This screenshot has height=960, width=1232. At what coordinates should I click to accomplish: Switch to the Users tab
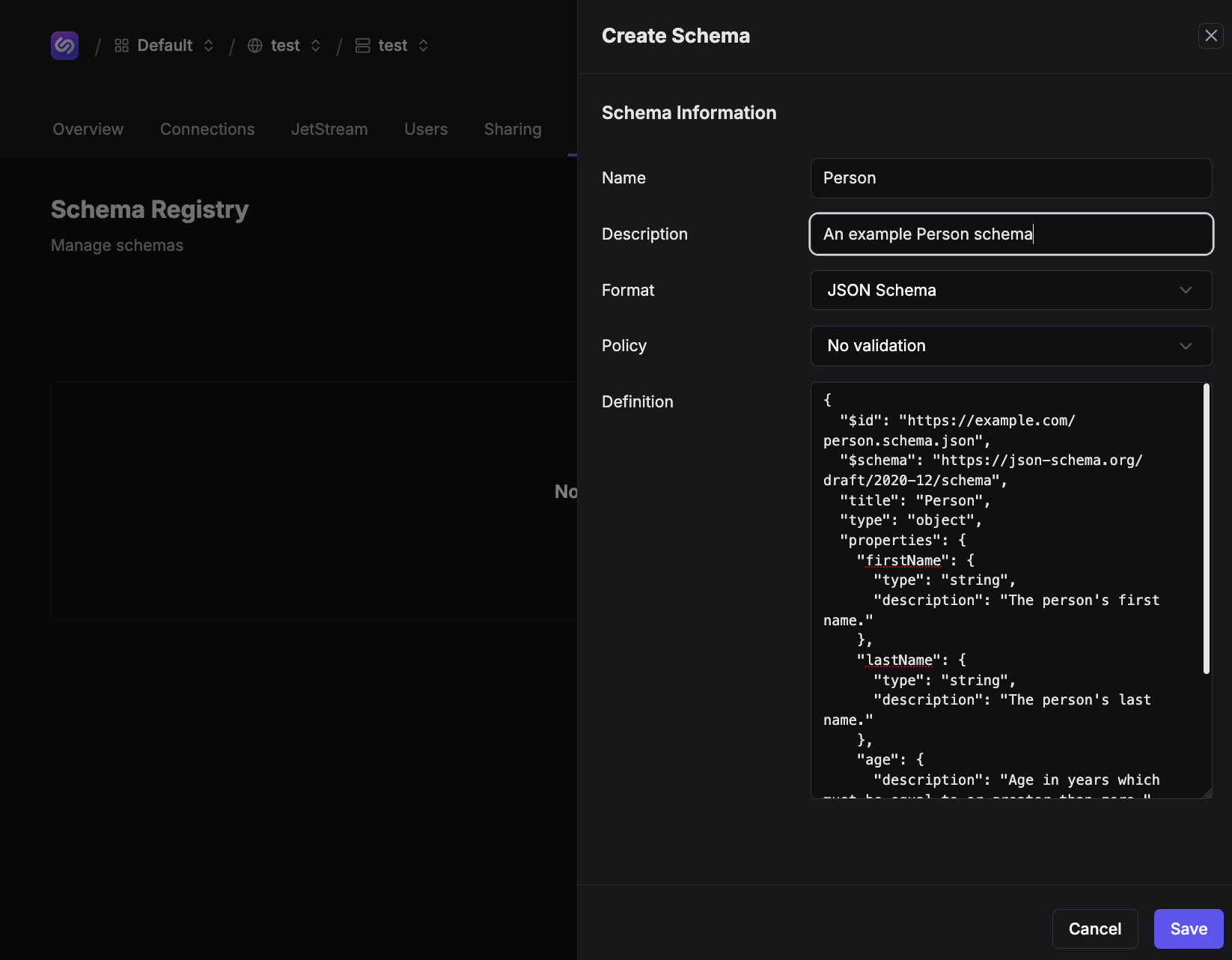[426, 130]
